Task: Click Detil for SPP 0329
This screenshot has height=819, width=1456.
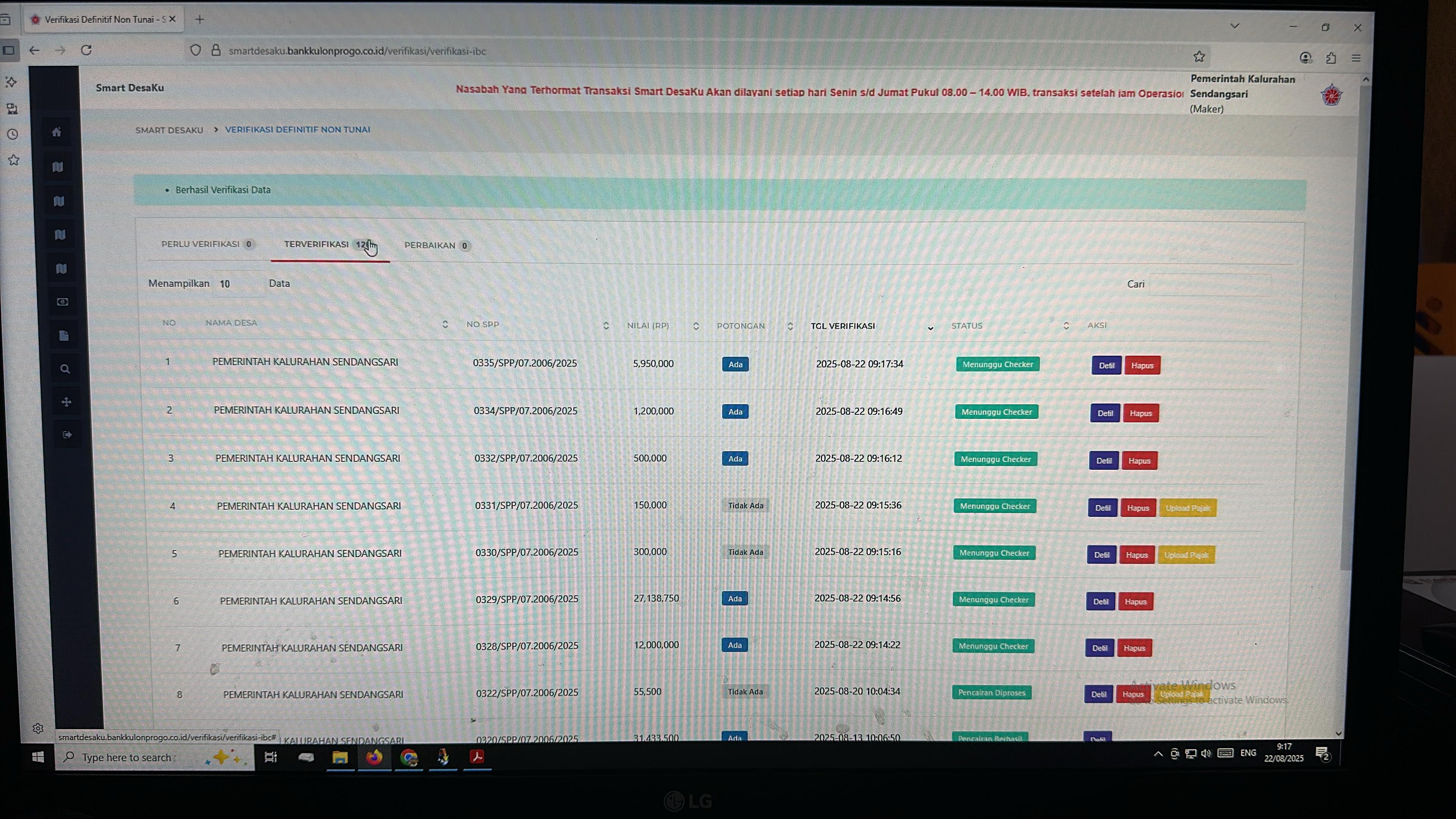Action: pos(1100,601)
